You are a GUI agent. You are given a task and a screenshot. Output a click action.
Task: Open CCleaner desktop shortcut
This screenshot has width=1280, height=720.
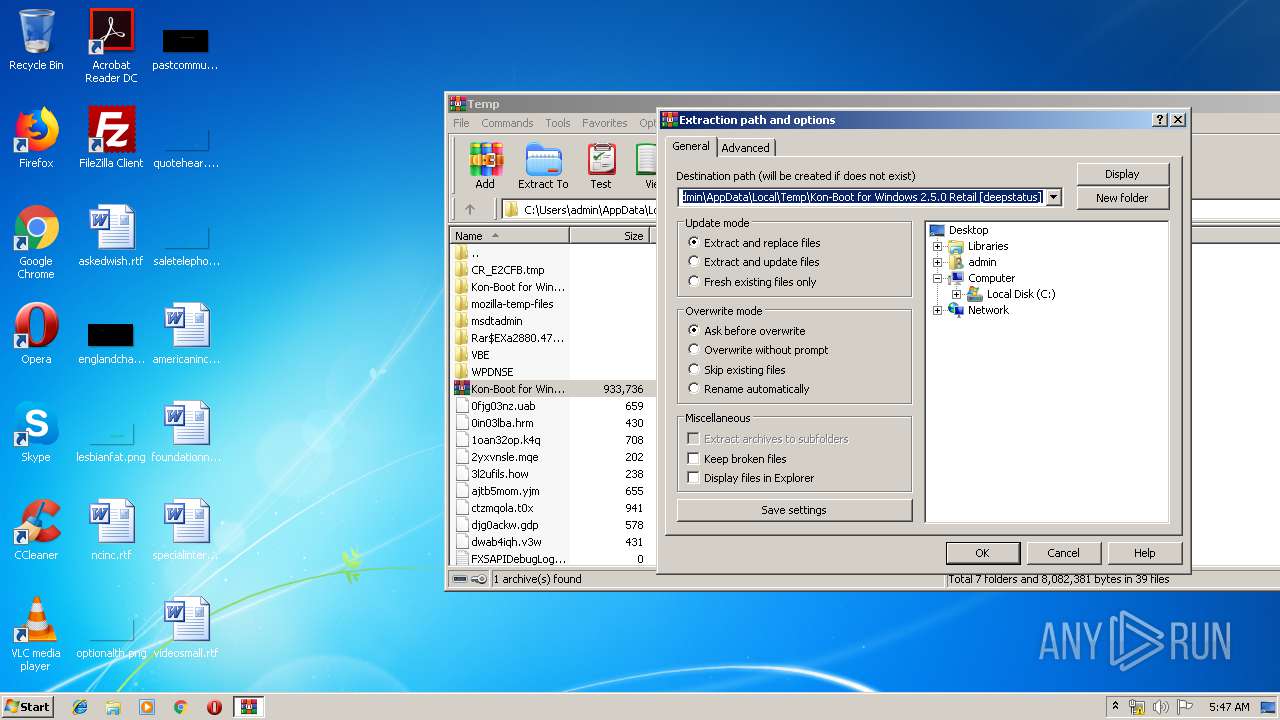[x=36, y=530]
